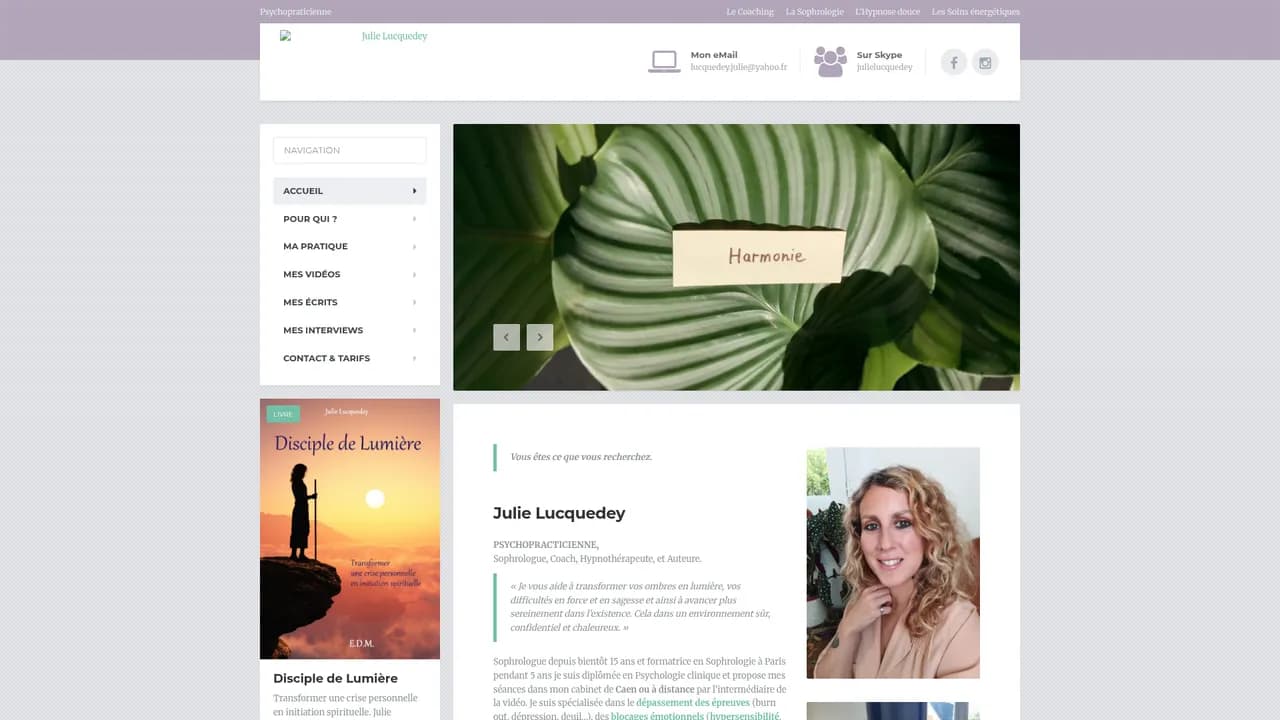Expand the Mes écrits submenu arrow
The width and height of the screenshot is (1280, 720).
click(x=414, y=302)
